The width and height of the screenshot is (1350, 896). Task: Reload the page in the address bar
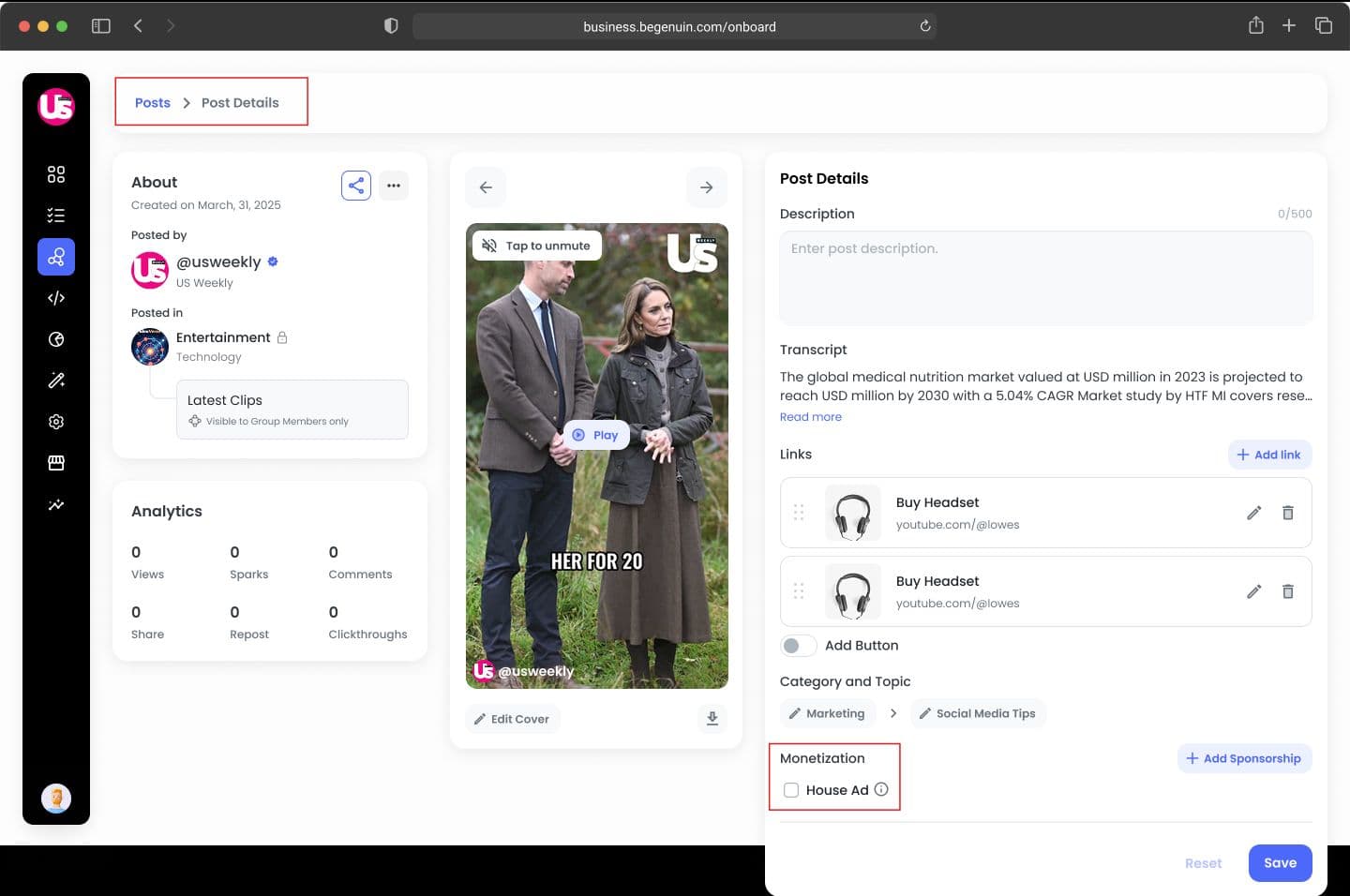coord(925,26)
